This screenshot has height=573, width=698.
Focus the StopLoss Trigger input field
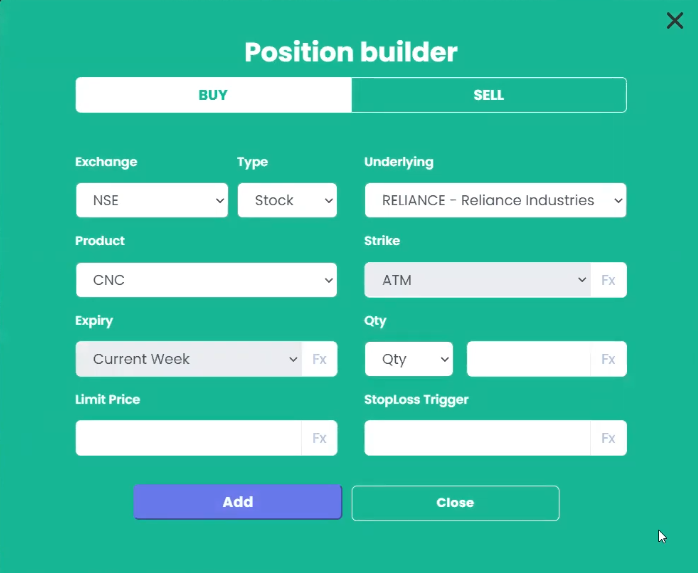click(x=477, y=438)
